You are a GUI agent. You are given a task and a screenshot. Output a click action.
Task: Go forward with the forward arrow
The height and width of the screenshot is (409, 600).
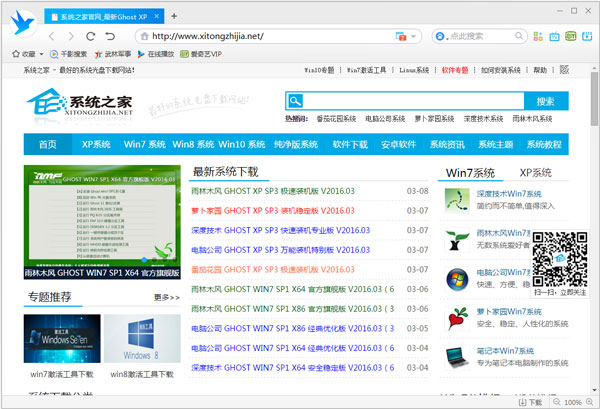[71, 36]
